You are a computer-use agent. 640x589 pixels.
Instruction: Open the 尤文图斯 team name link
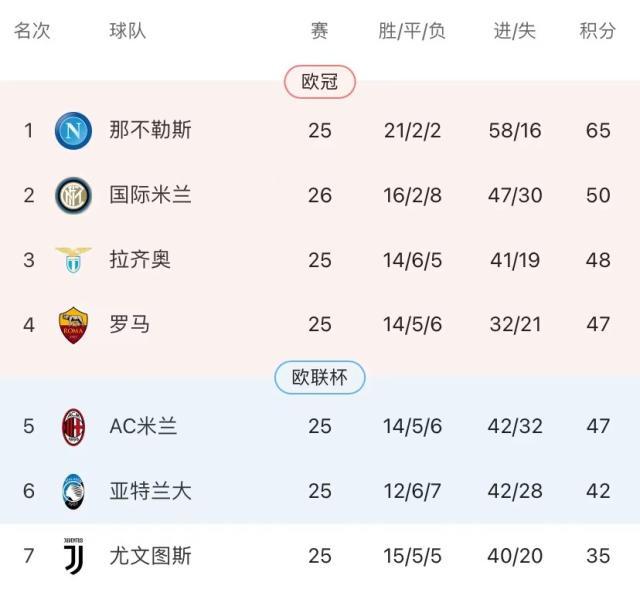[151, 555]
